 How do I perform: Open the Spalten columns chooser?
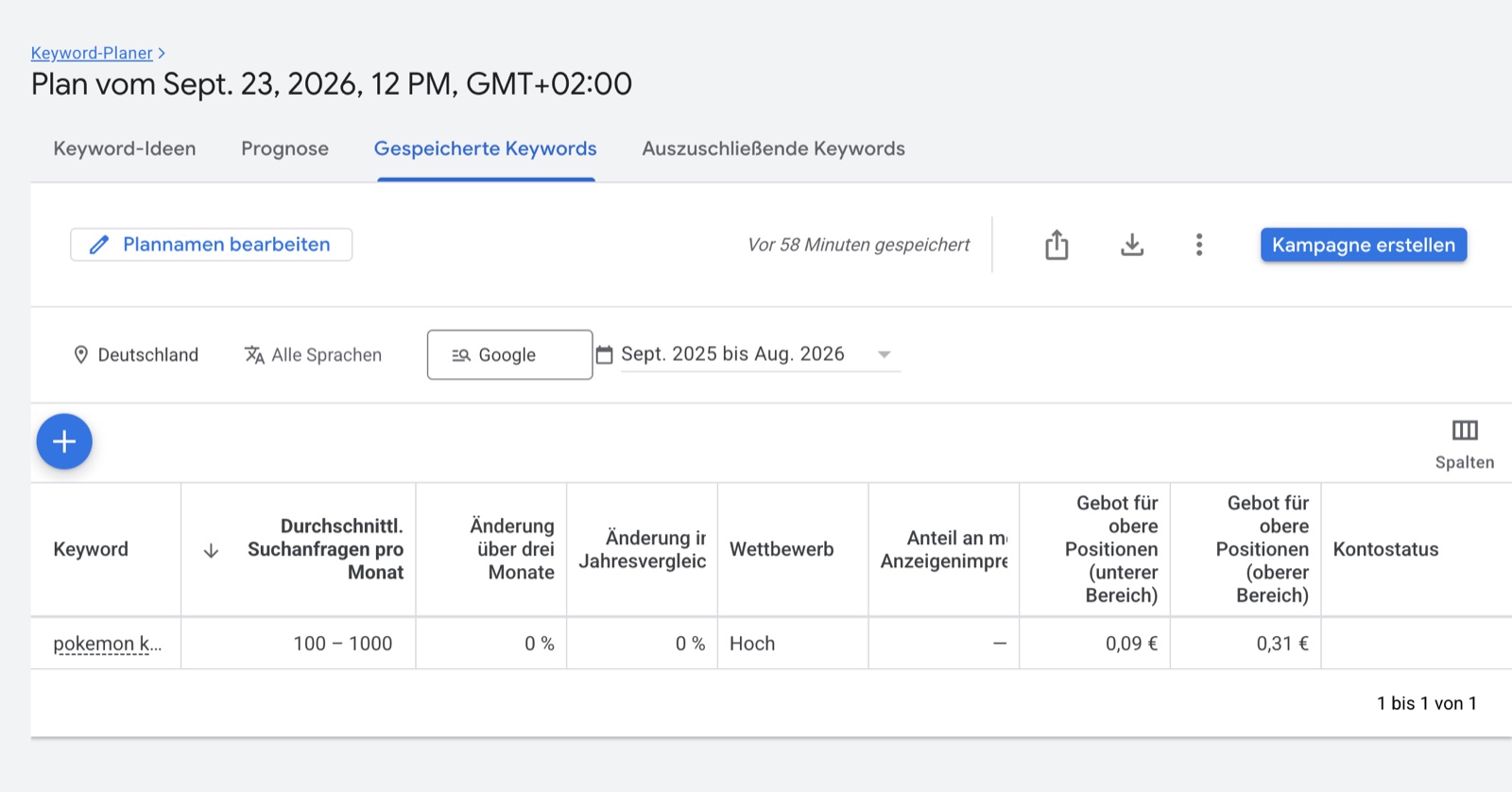[x=1465, y=444]
